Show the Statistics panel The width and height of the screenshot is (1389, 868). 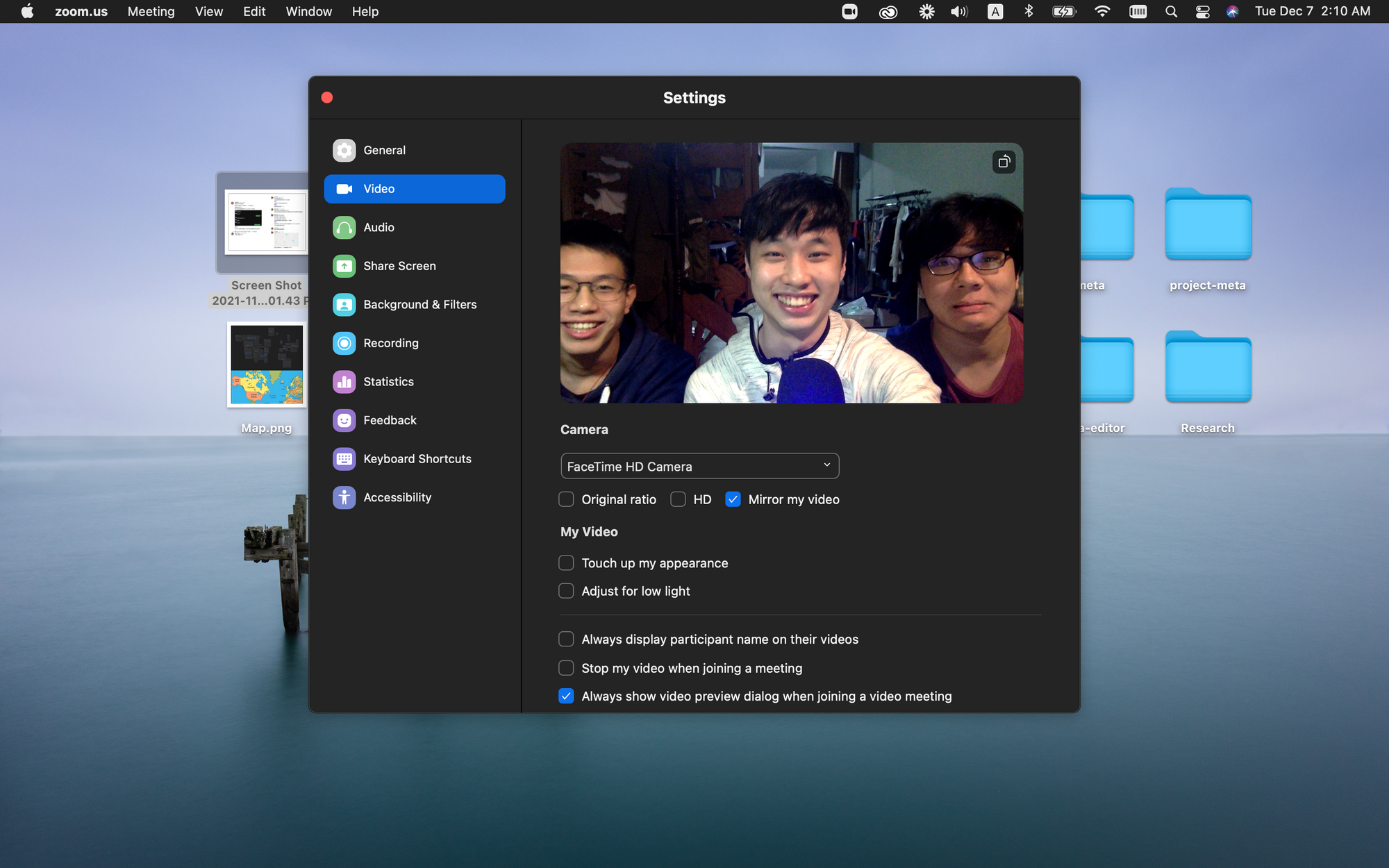coord(388,382)
